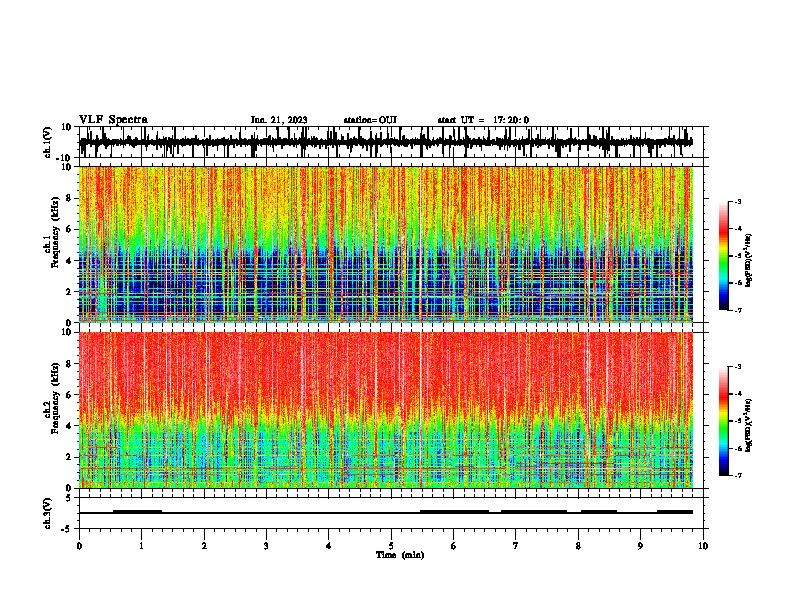
Task: Click the "4" kHz tick of ch.1 frequency axis
Action: click(69, 261)
